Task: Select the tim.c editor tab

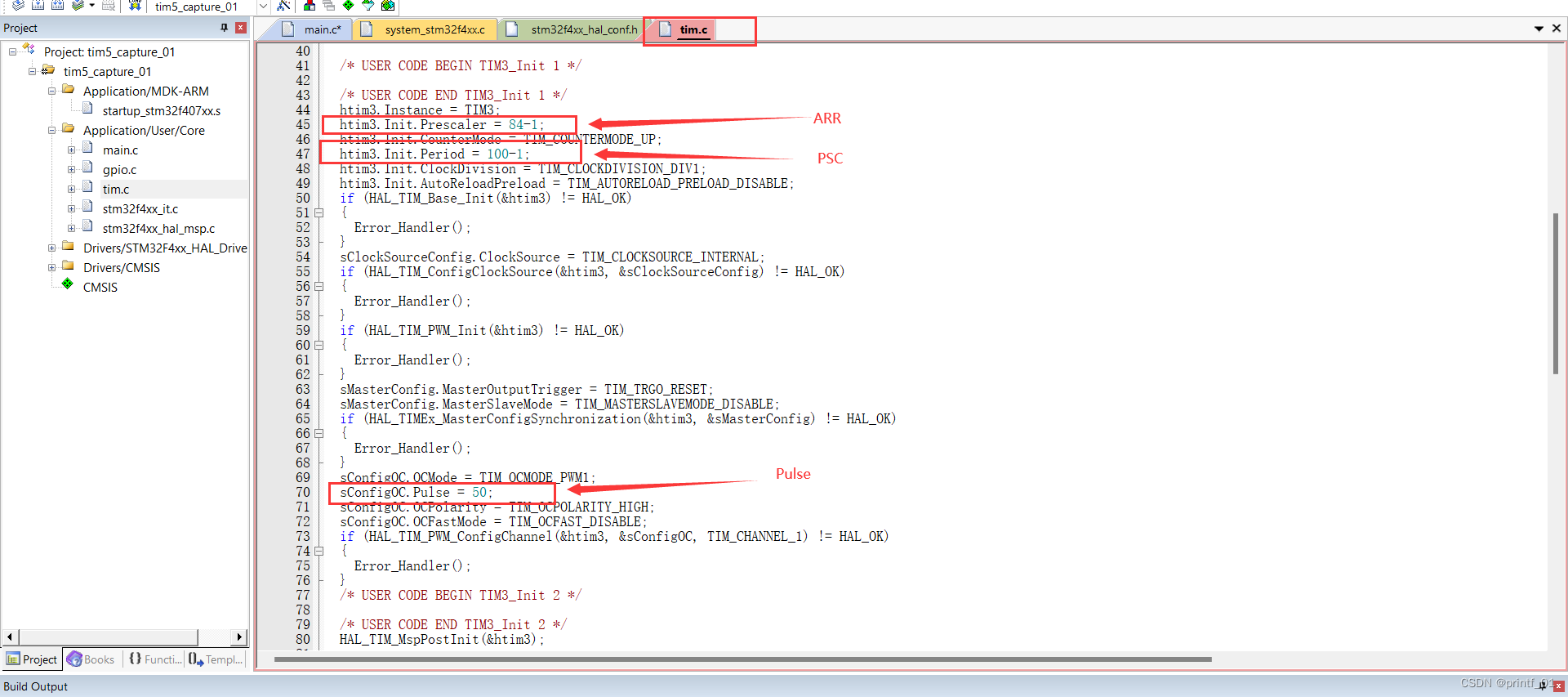Action: (684, 29)
